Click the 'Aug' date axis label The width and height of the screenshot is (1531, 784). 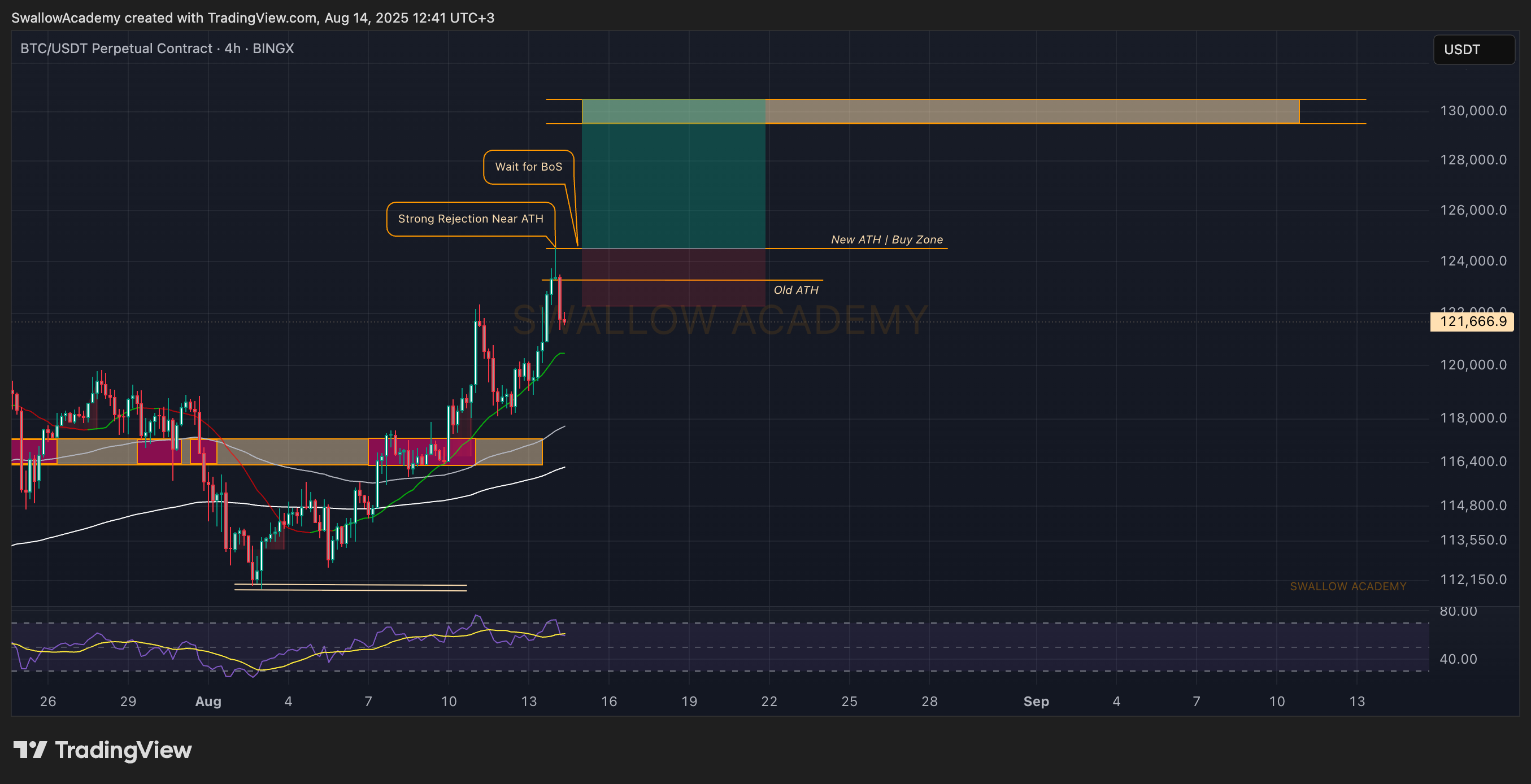coord(208,702)
